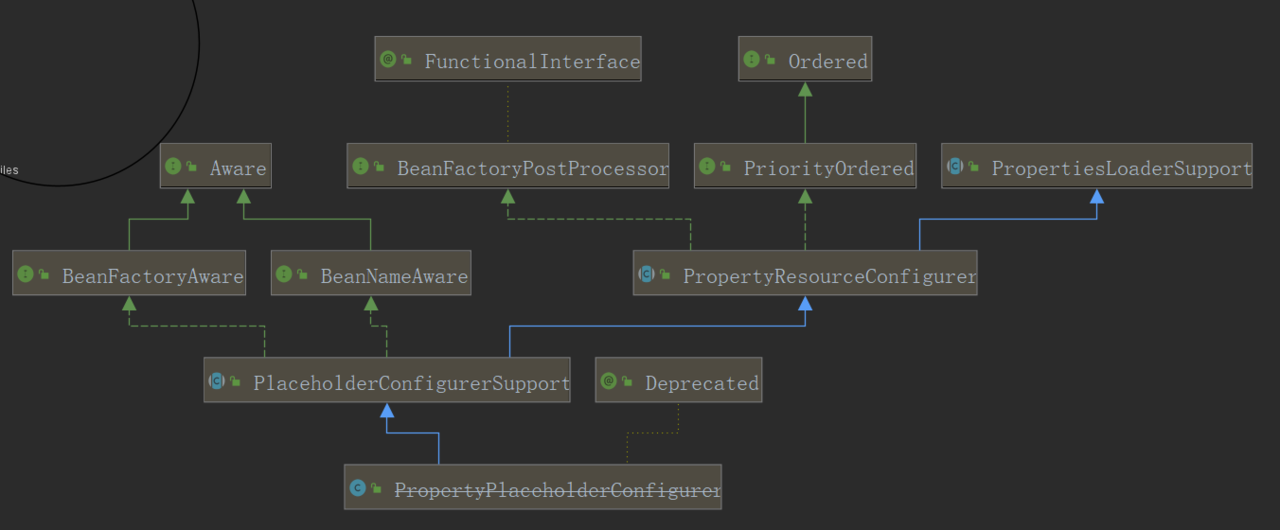This screenshot has height=530, width=1280.
Task: Select the Deprecated annotation node
Action: tap(679, 381)
